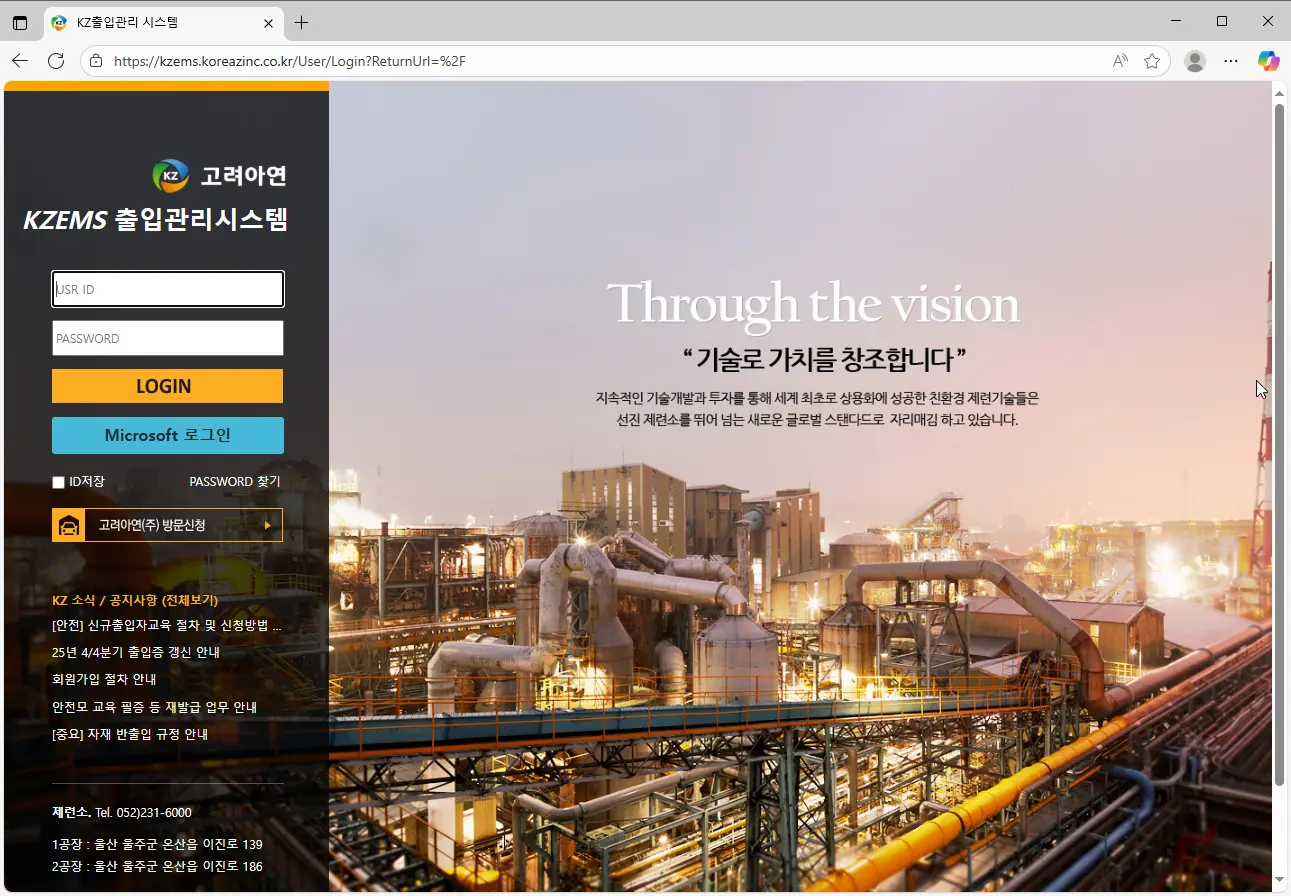Screen dimensions: 1291x896
Task: Open the browser profile avatar
Action: pos(1194,60)
